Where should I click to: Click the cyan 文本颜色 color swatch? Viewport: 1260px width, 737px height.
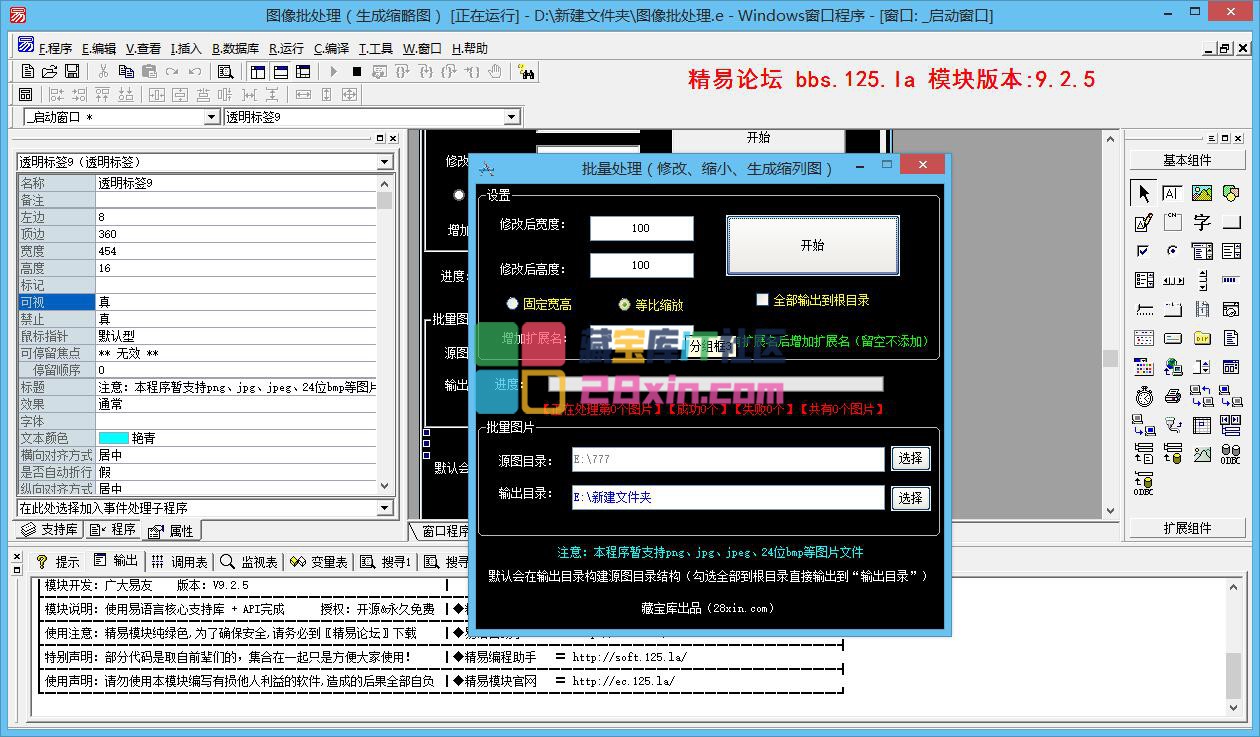[x=113, y=438]
